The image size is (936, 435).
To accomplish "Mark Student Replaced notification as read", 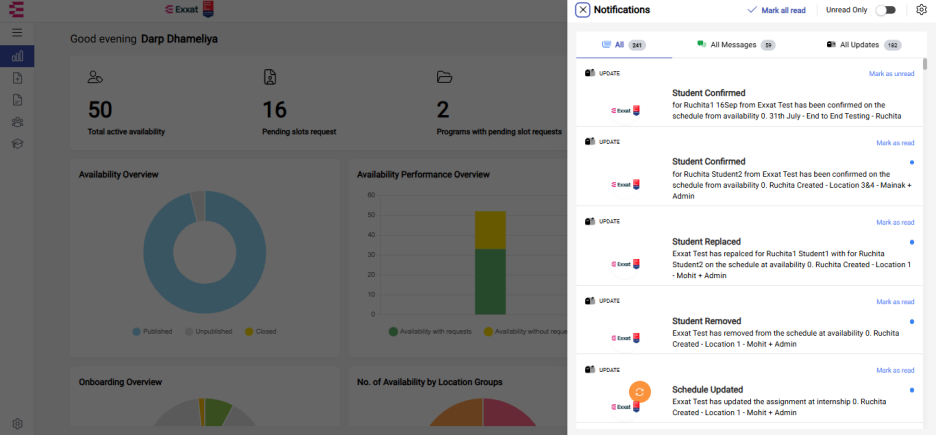I will [x=895, y=223].
